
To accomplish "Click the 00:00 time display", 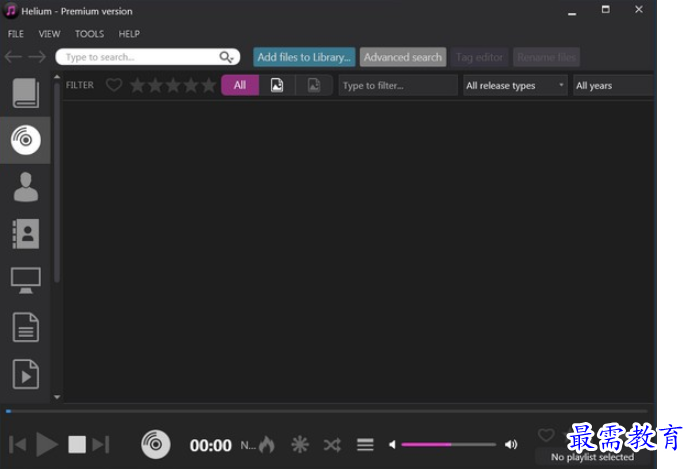I will [x=211, y=446].
